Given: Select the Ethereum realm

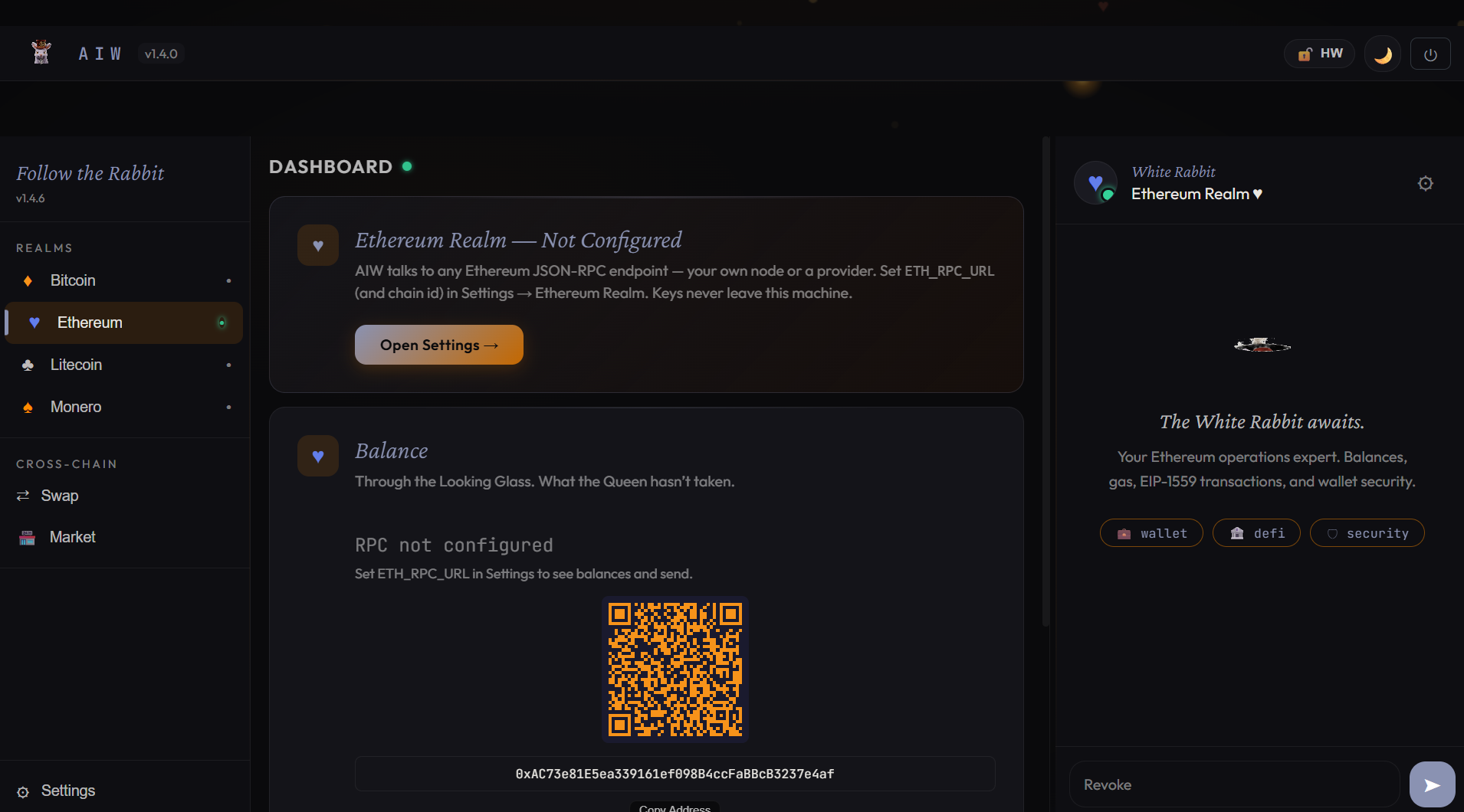Looking at the screenshot, I should tap(124, 323).
